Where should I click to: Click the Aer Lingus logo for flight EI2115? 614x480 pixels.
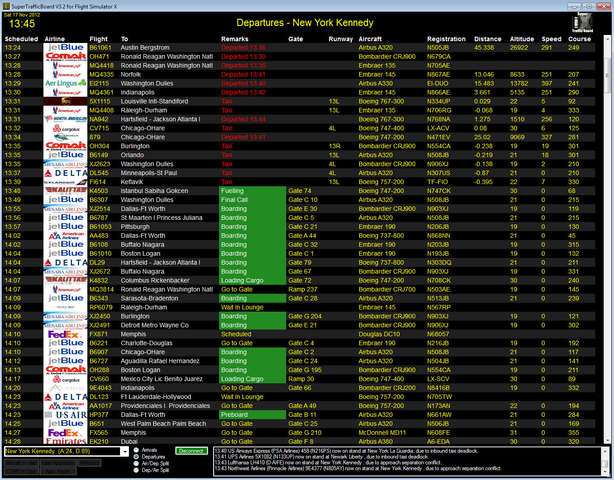point(65,83)
